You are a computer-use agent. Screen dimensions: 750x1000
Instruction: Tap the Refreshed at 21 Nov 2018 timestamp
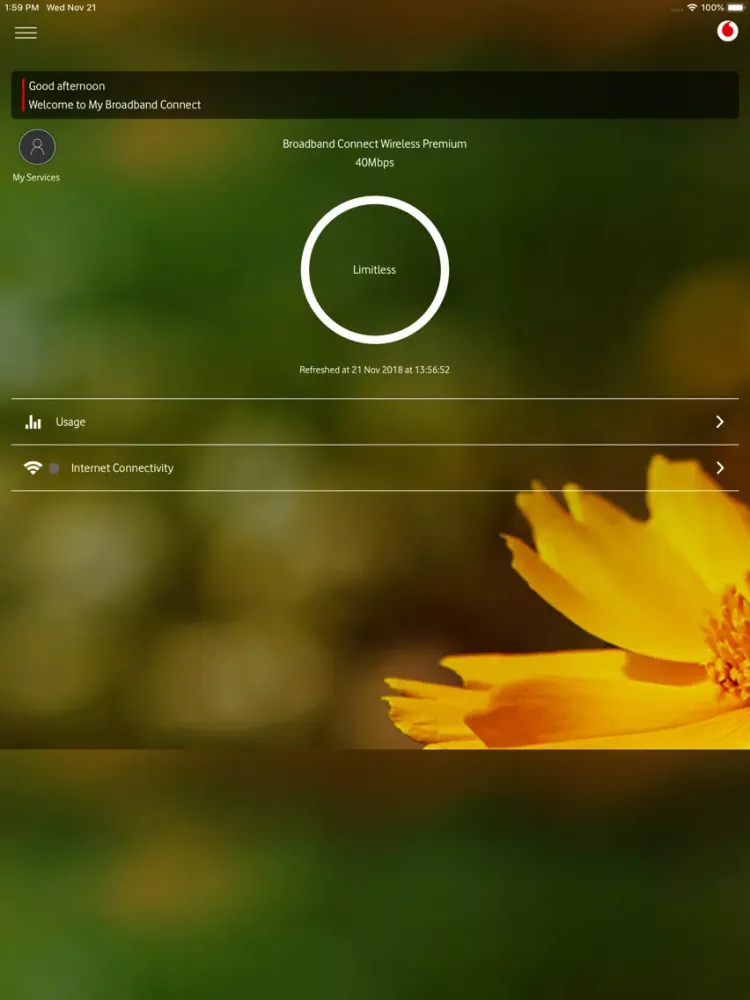tap(374, 370)
